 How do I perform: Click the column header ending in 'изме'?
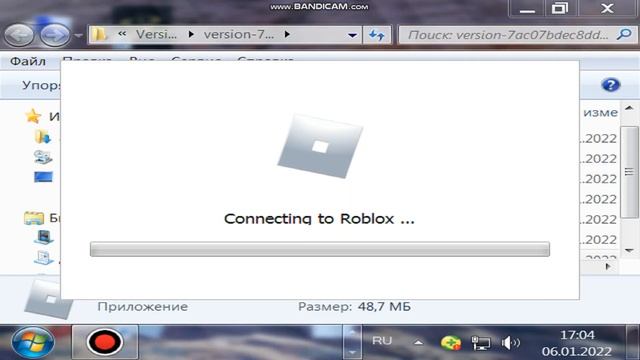click(600, 113)
